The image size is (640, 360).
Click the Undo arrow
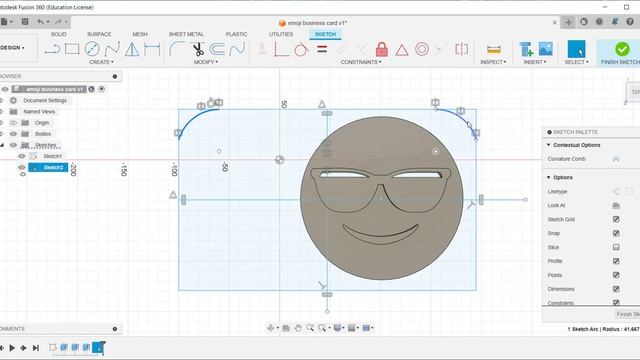click(40, 22)
